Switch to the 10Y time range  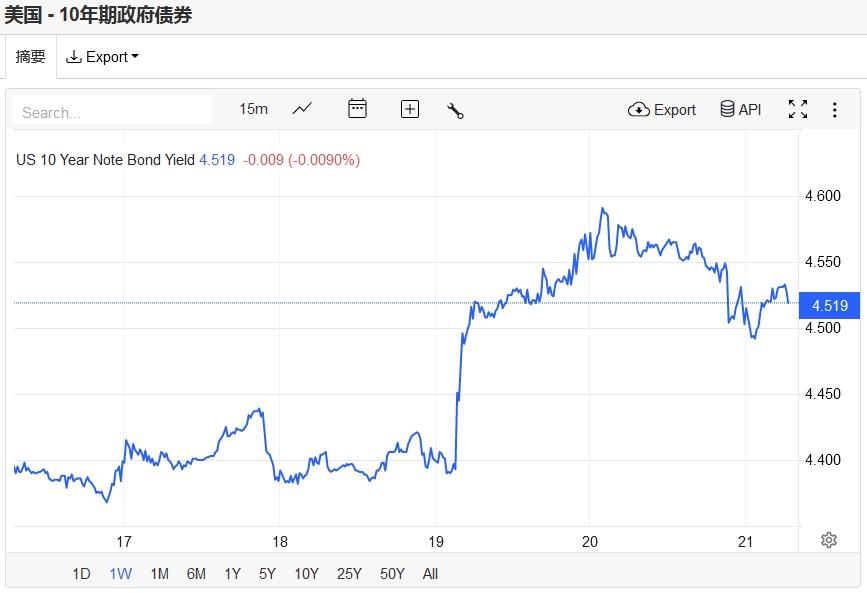pyautogui.click(x=306, y=573)
